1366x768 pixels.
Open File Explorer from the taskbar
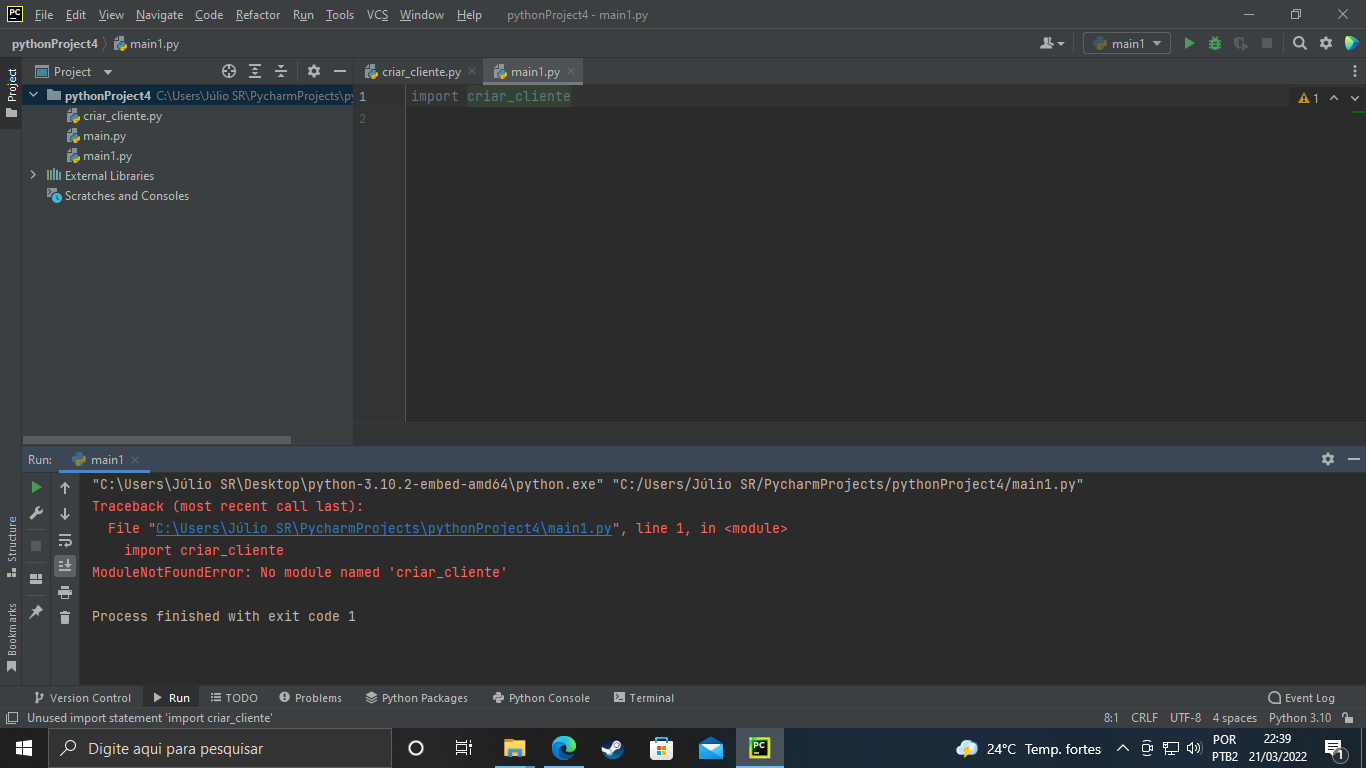pyautogui.click(x=515, y=748)
